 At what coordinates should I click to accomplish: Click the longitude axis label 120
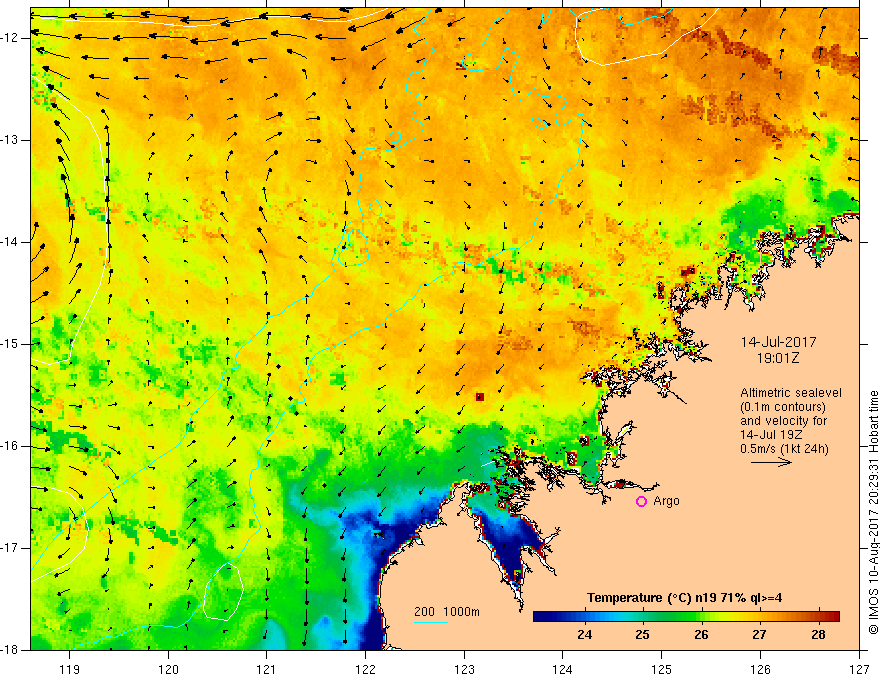point(168,669)
